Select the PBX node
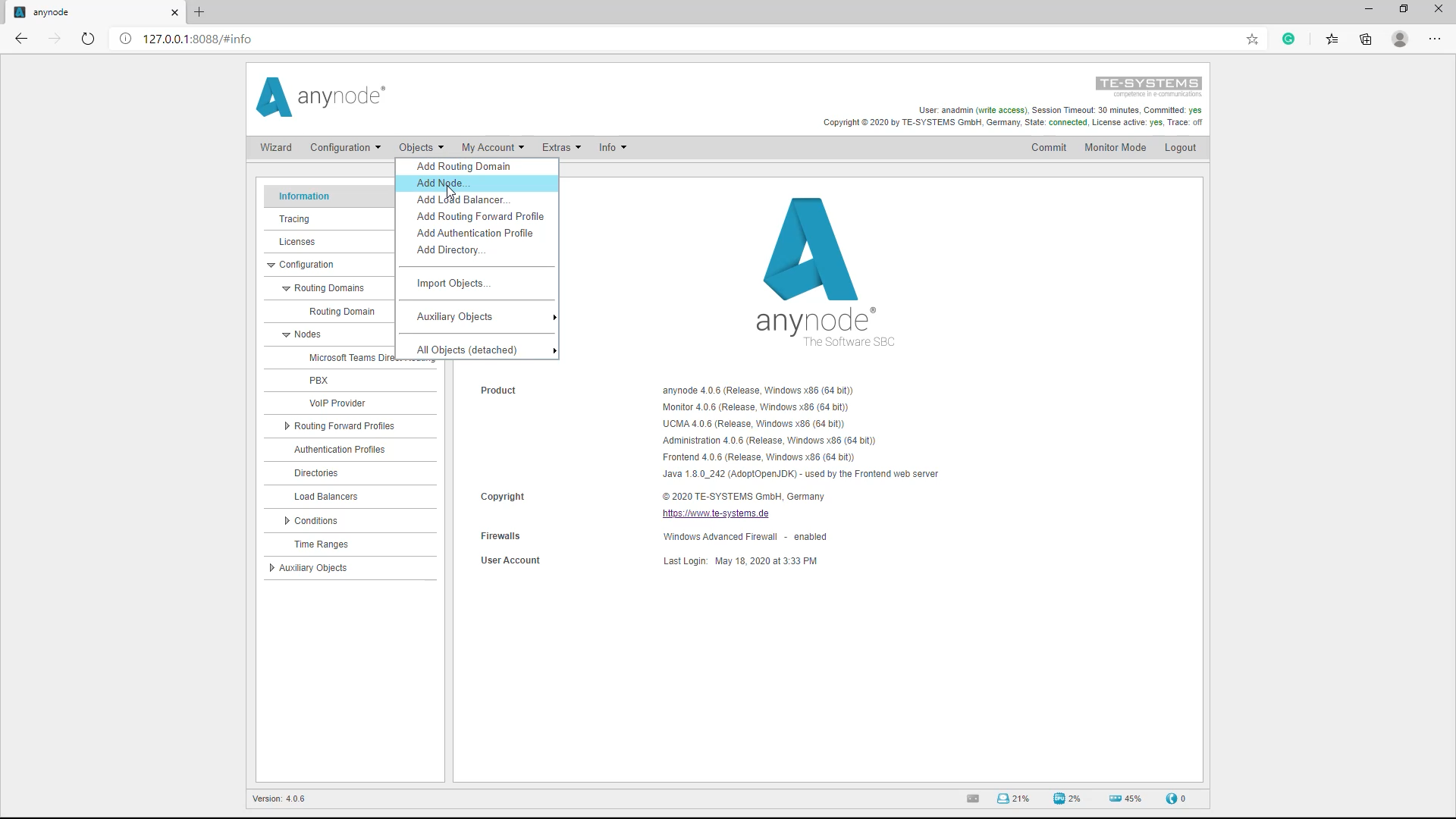 click(x=318, y=381)
